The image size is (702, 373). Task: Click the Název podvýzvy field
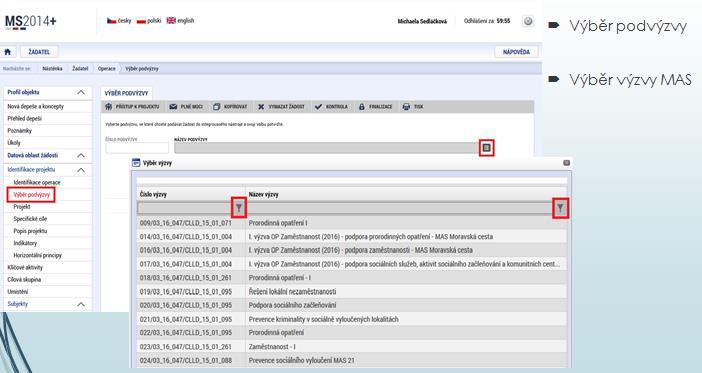click(326, 148)
